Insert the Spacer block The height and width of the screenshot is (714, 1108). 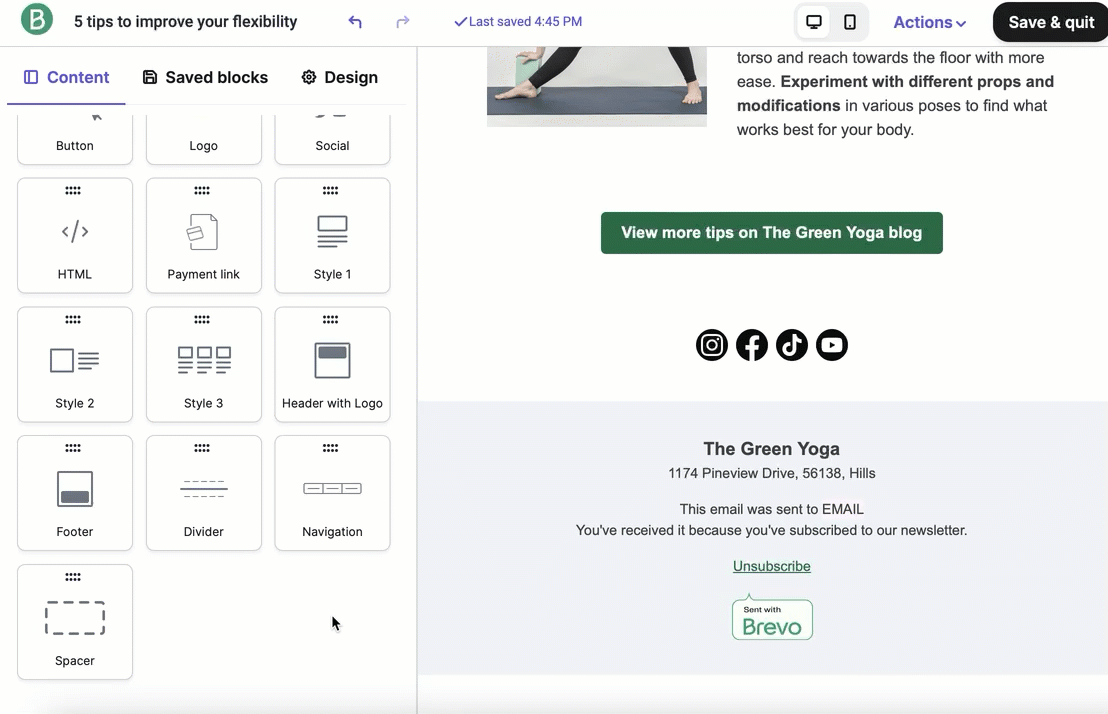(x=74, y=622)
